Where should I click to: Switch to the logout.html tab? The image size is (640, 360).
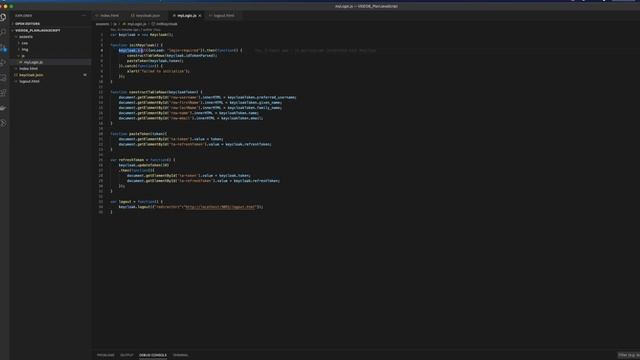click(224, 16)
